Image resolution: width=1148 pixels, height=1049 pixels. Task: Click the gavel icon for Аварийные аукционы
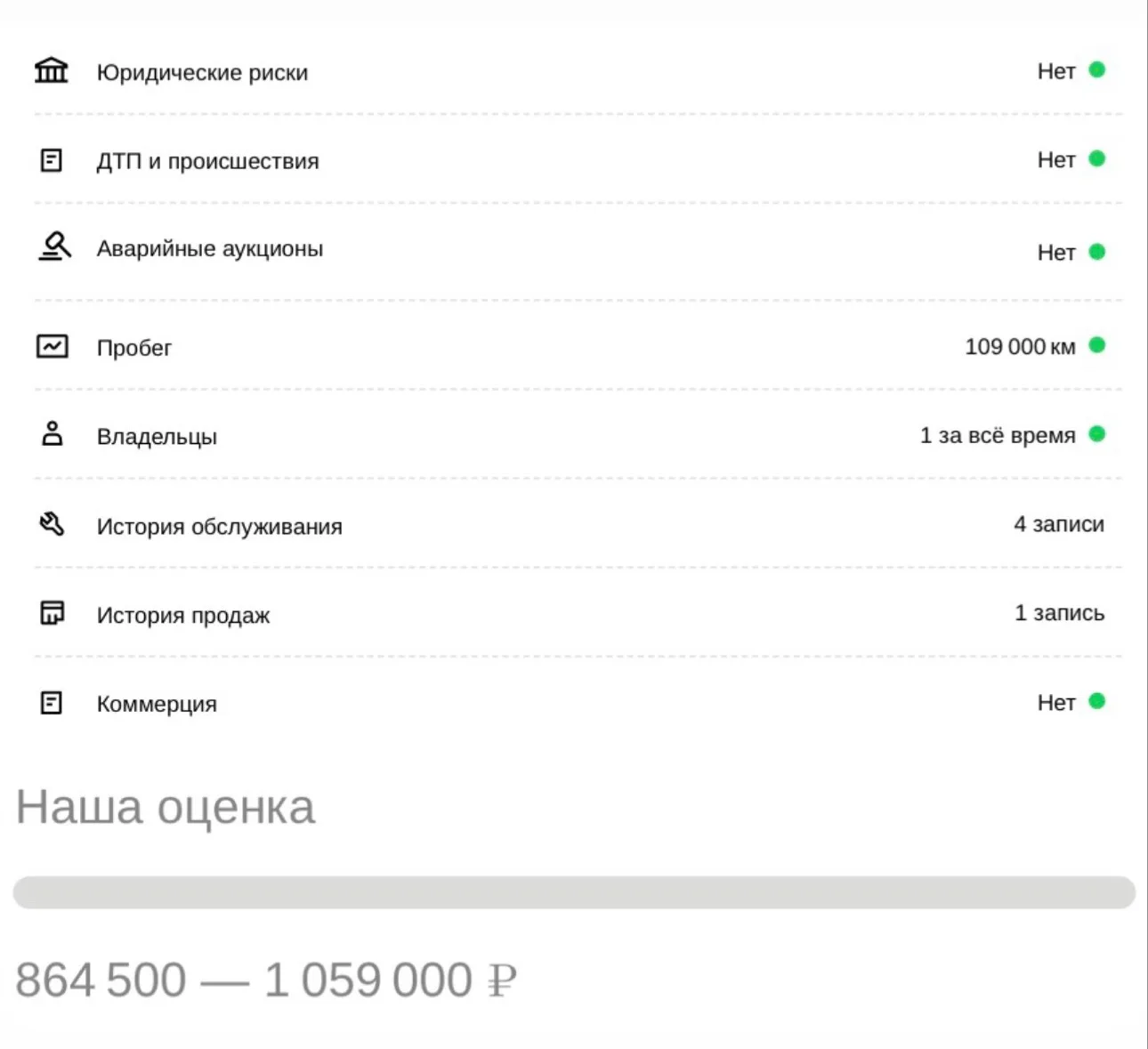(53, 246)
